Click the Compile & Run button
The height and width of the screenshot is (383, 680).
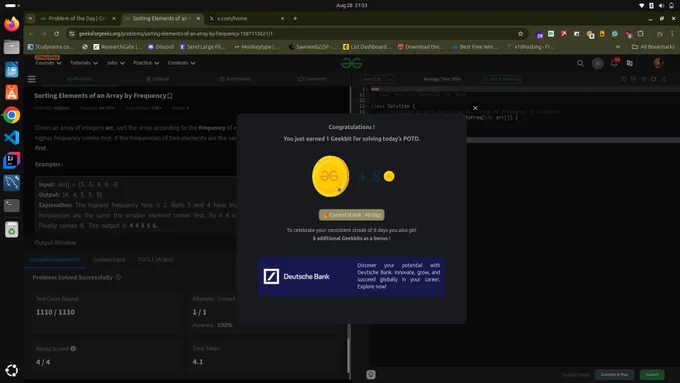(x=614, y=374)
